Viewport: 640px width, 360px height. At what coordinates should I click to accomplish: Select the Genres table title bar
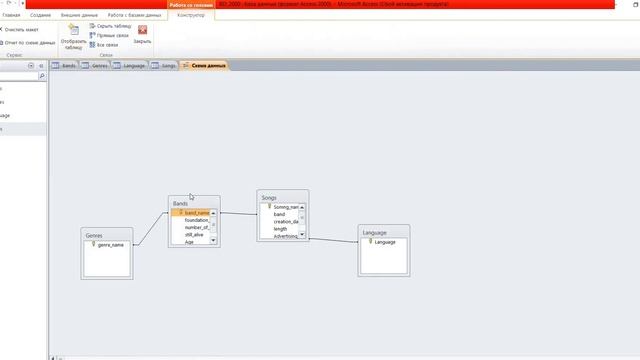point(107,236)
